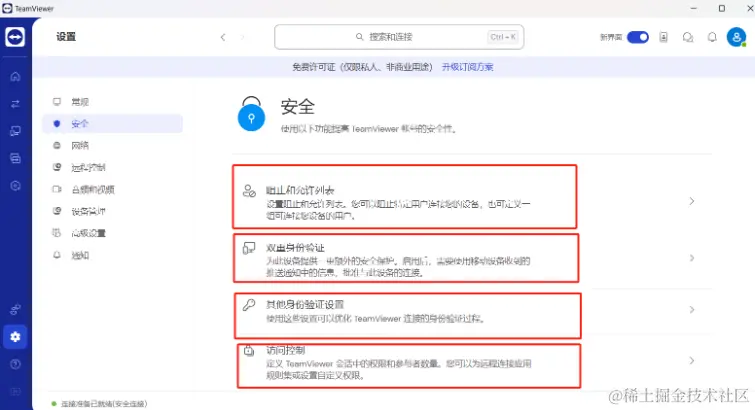Expand the 双重身份验证 row chevron
Screen dimensions: 755x410
(692, 258)
